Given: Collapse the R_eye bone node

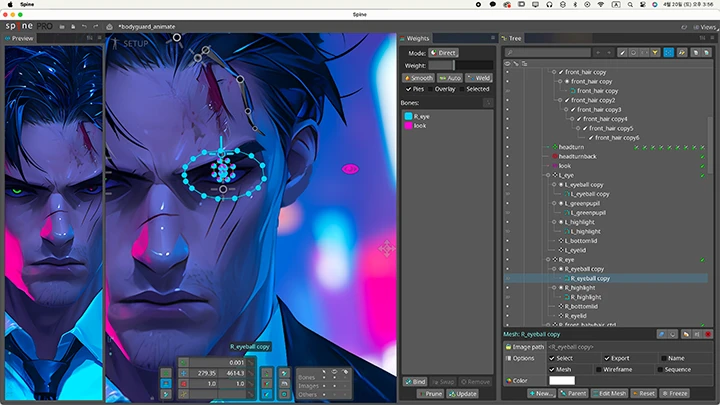Looking at the screenshot, I should (548, 260).
